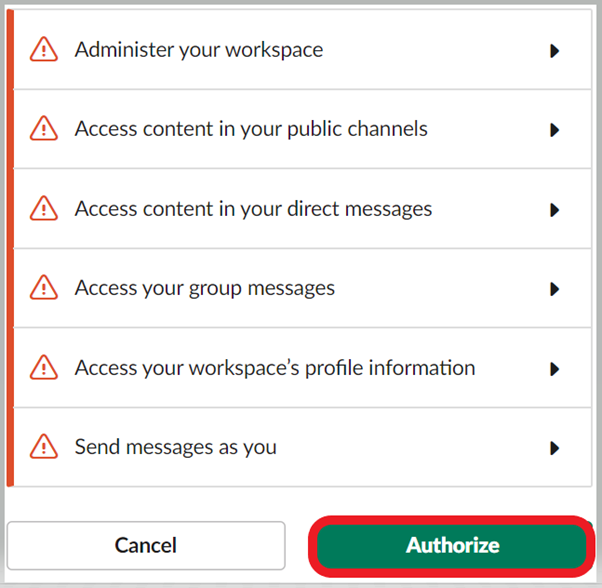602x588 pixels.
Task: Open Send messages as you entry
Action: (x=175, y=447)
